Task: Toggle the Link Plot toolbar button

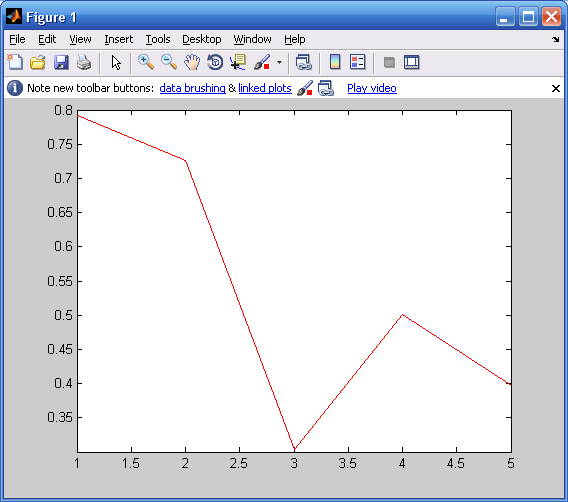Action: 304,62
